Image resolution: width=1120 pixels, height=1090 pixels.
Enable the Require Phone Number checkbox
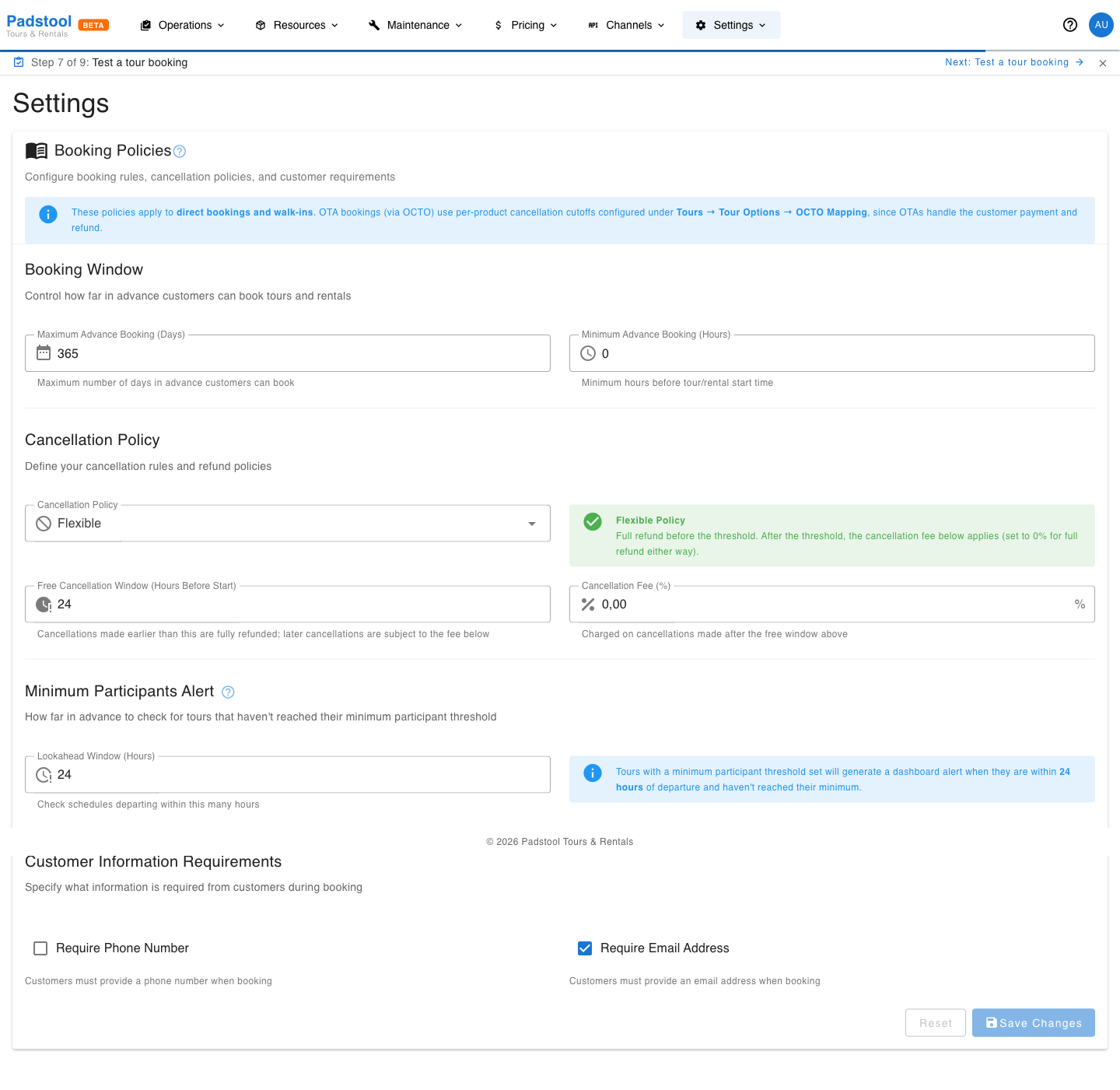tap(40, 948)
